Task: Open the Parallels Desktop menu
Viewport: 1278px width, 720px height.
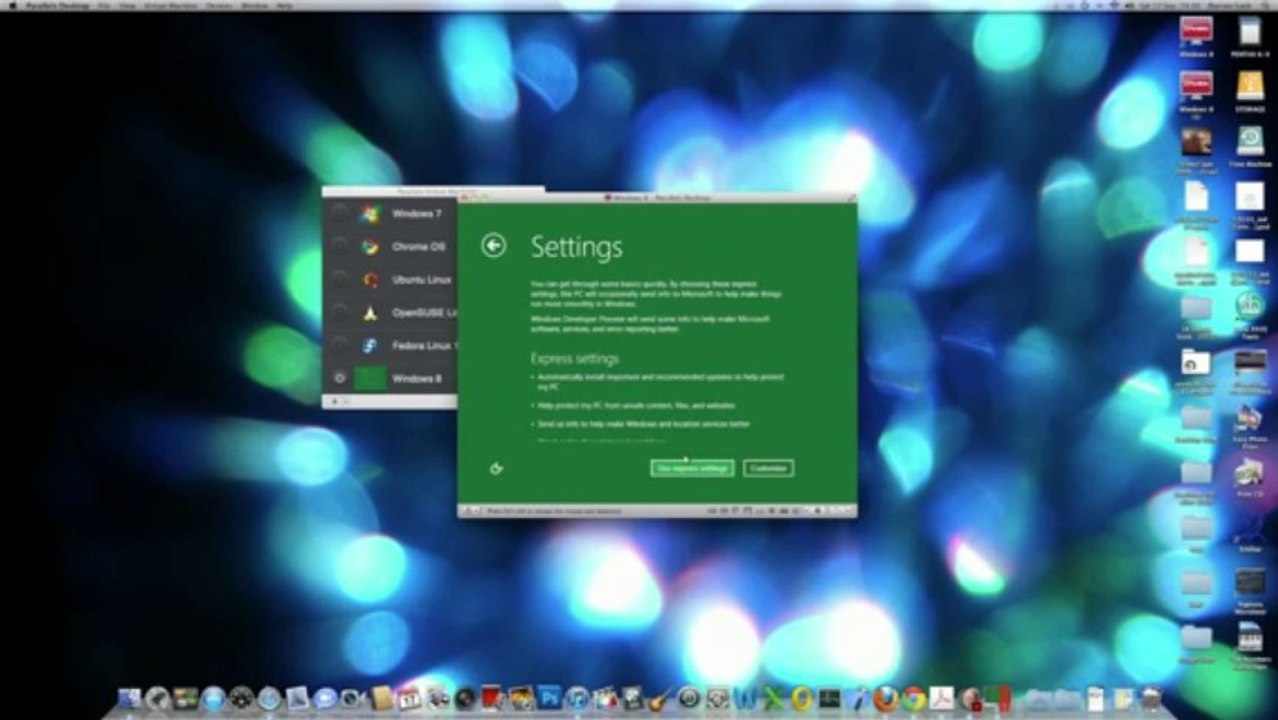Action: click(x=57, y=5)
